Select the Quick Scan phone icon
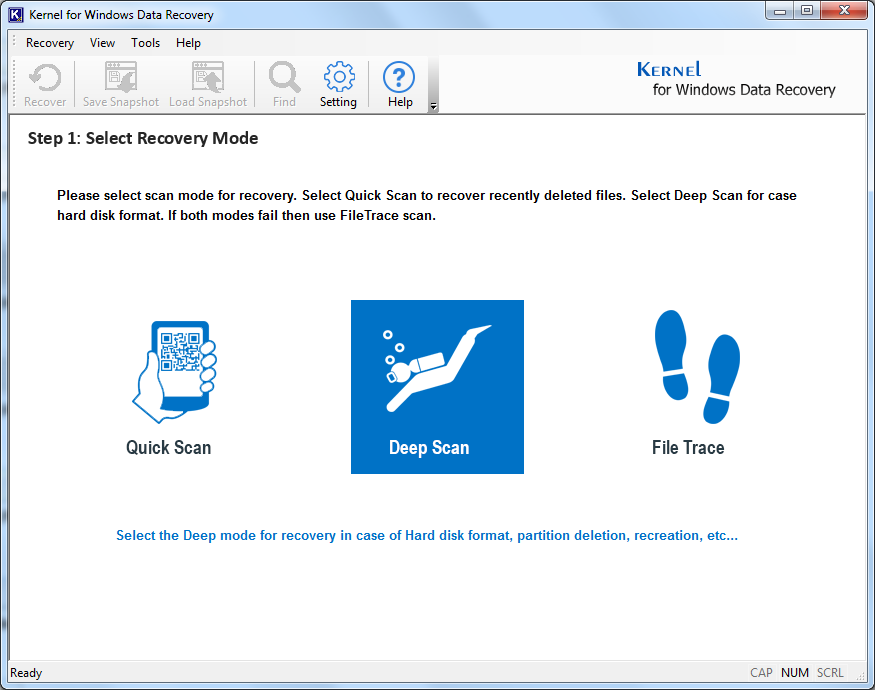 click(x=174, y=372)
